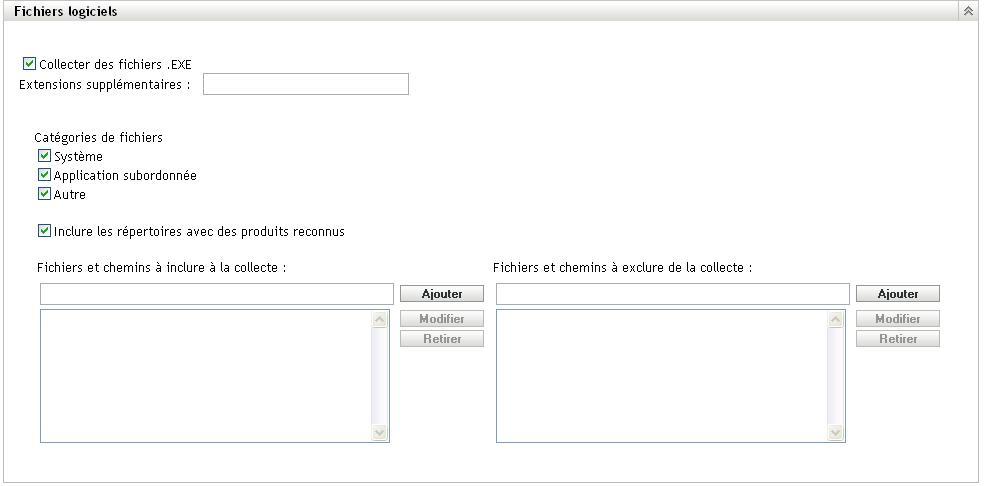Viewport: 984px width, 486px height.
Task: Click Ajouter for excluded files
Action: point(897,294)
